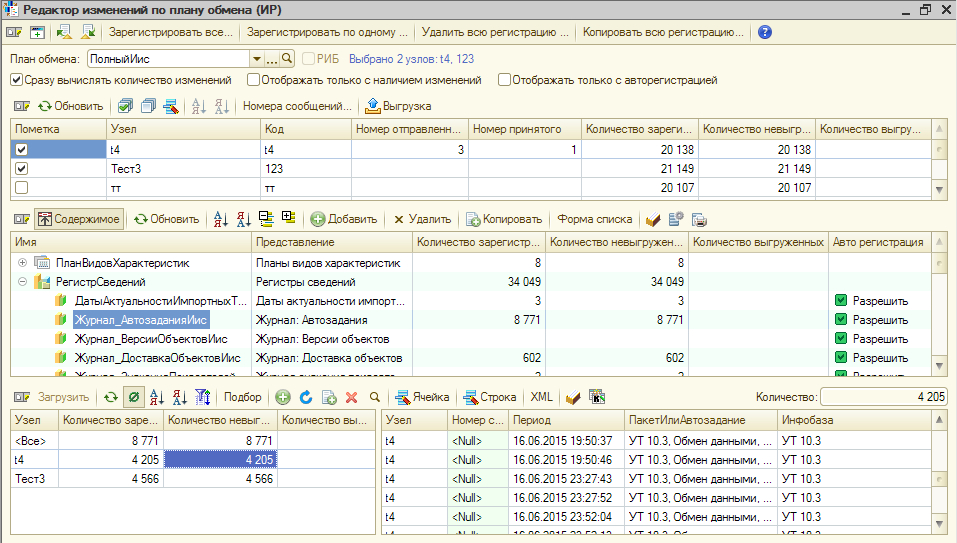Click Удалить всю регистрацию ... command
Screen dimensions: 957x543
point(495,32)
